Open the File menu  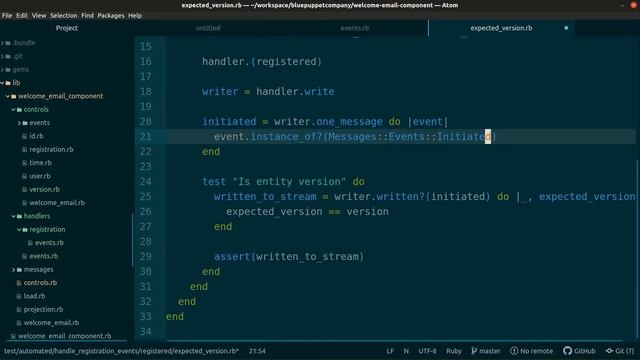(x=7, y=16)
